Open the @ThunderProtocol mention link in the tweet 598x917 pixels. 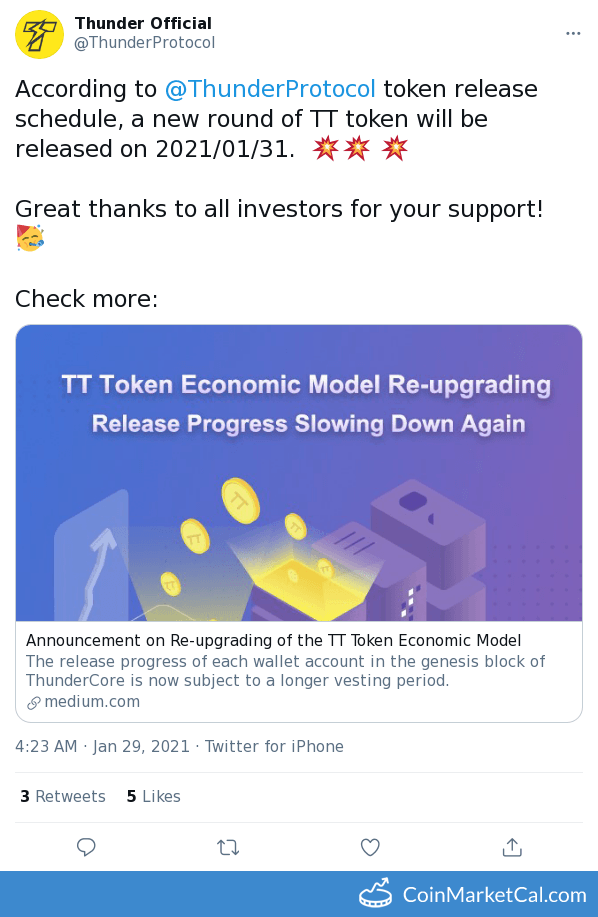(x=270, y=89)
